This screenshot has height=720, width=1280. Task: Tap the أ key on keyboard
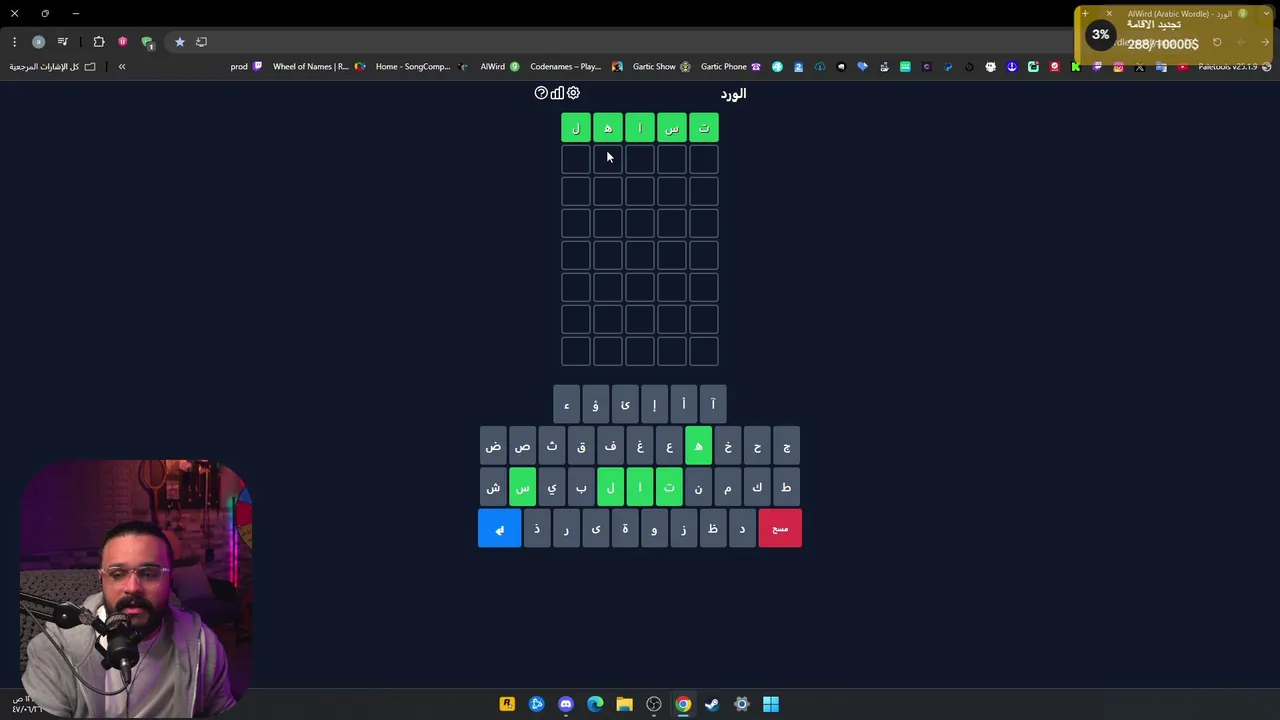(683, 404)
